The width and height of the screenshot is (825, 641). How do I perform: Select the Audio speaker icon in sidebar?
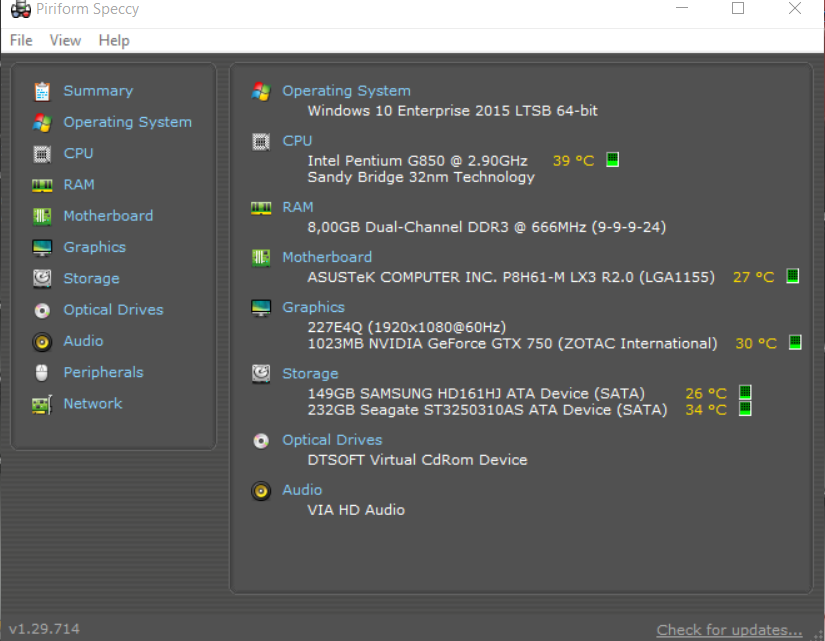[x=42, y=342]
